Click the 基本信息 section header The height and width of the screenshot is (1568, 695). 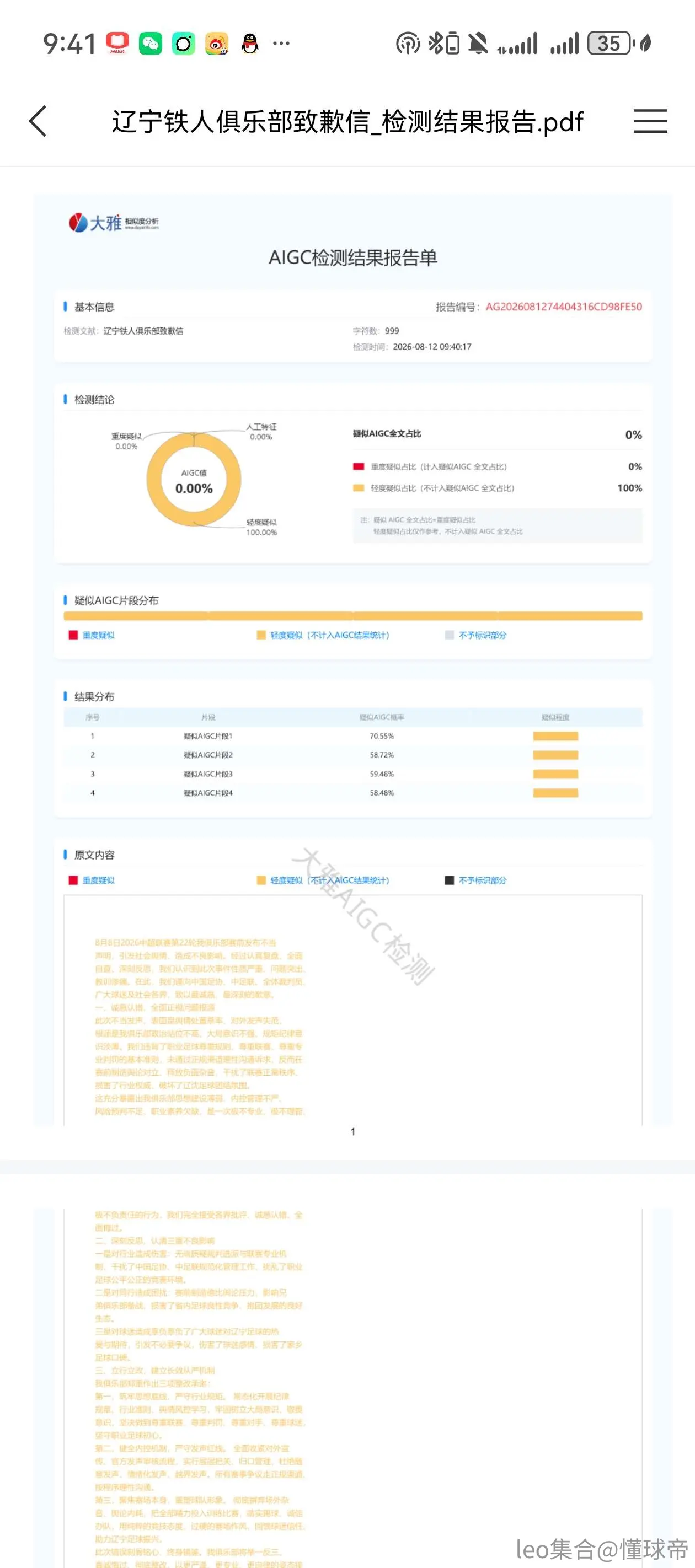[x=94, y=307]
